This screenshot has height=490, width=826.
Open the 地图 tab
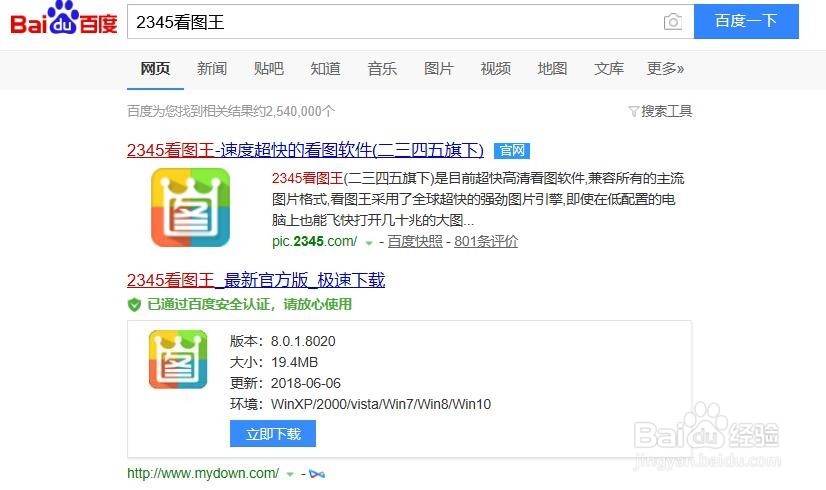[552, 68]
